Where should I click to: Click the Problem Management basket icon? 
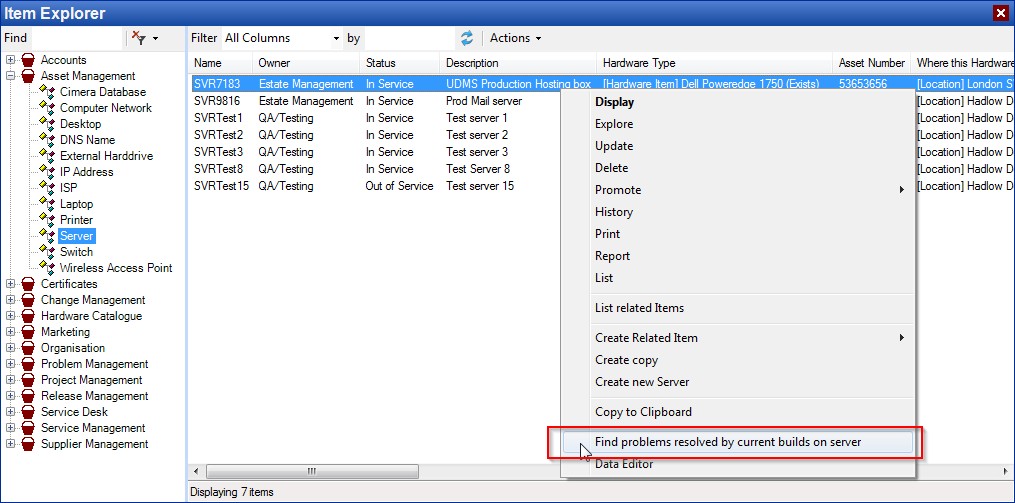(x=28, y=364)
